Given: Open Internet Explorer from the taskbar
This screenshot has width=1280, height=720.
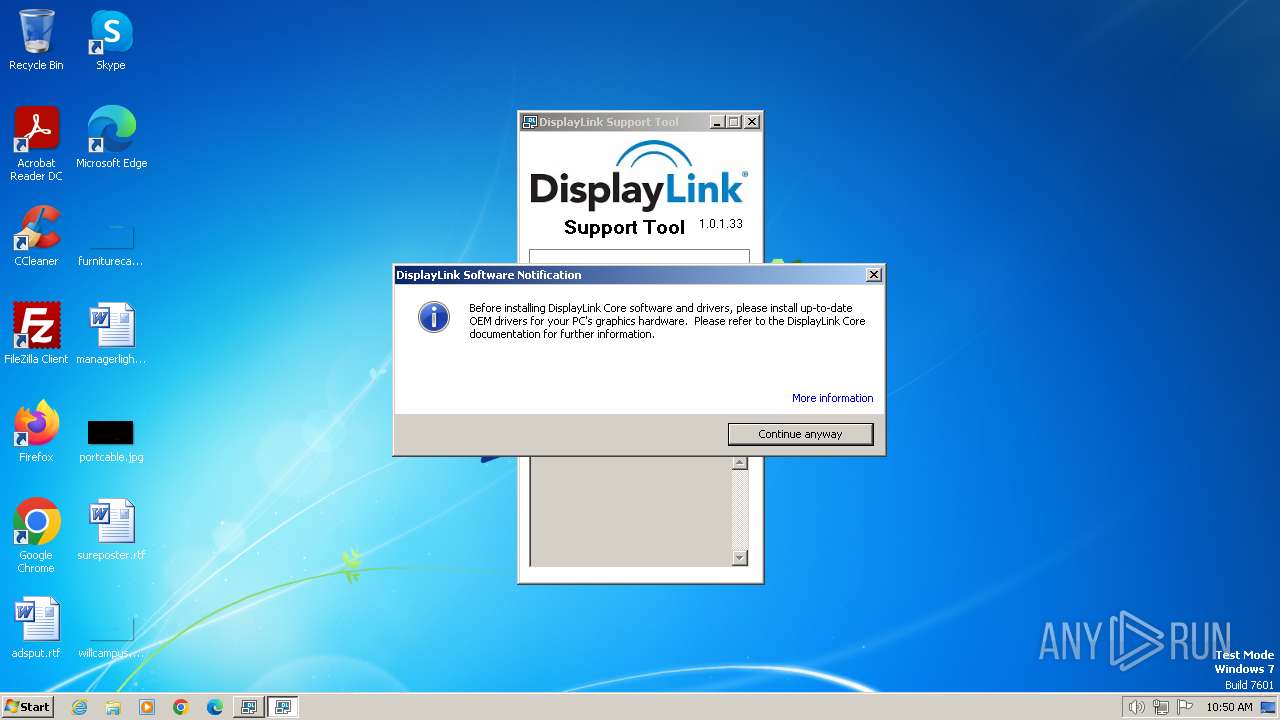Looking at the screenshot, I should tap(79, 707).
